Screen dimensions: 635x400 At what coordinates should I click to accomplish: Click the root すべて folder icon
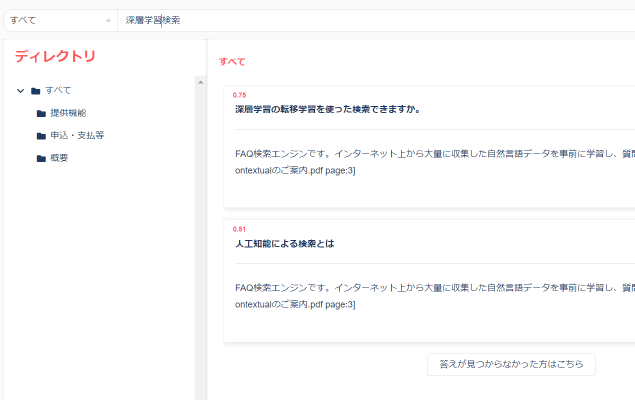[x=36, y=91]
